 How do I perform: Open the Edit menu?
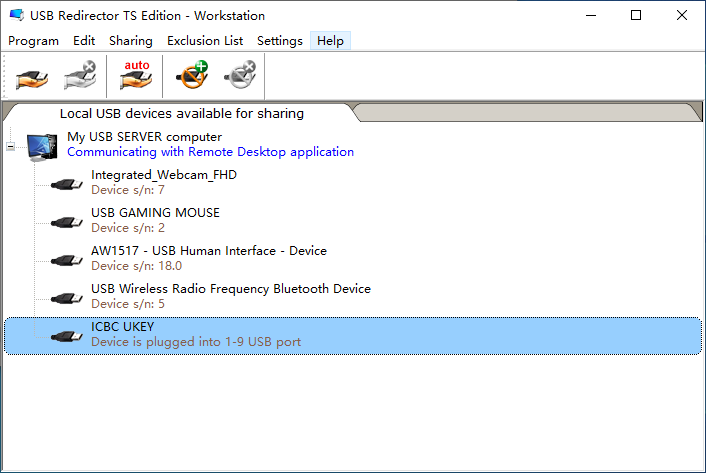[x=84, y=41]
